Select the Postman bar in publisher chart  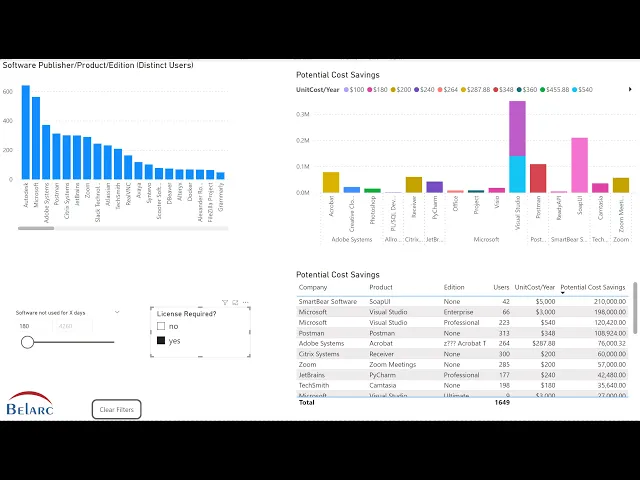(56, 156)
